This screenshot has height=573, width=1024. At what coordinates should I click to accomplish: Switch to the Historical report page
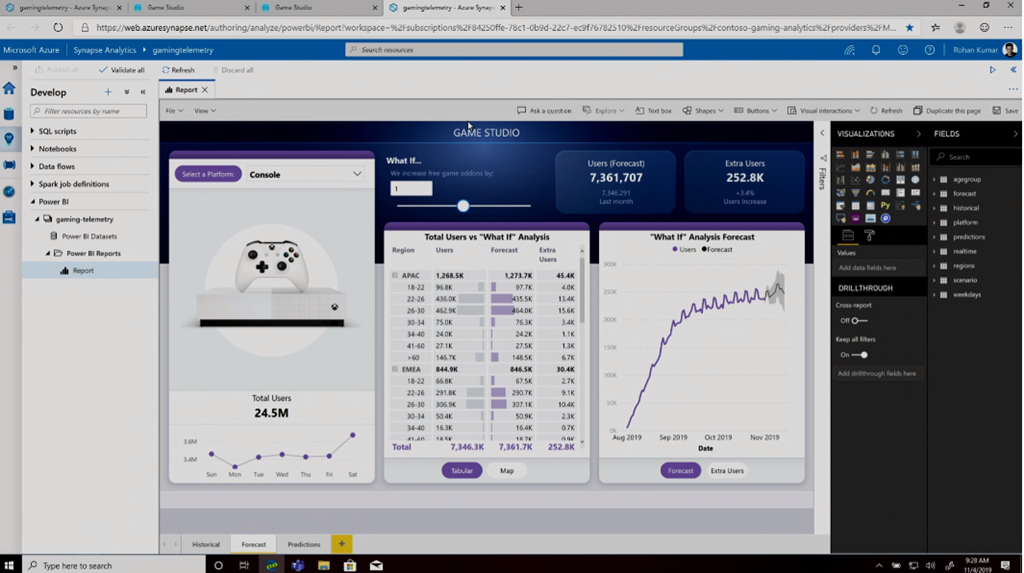[206, 544]
